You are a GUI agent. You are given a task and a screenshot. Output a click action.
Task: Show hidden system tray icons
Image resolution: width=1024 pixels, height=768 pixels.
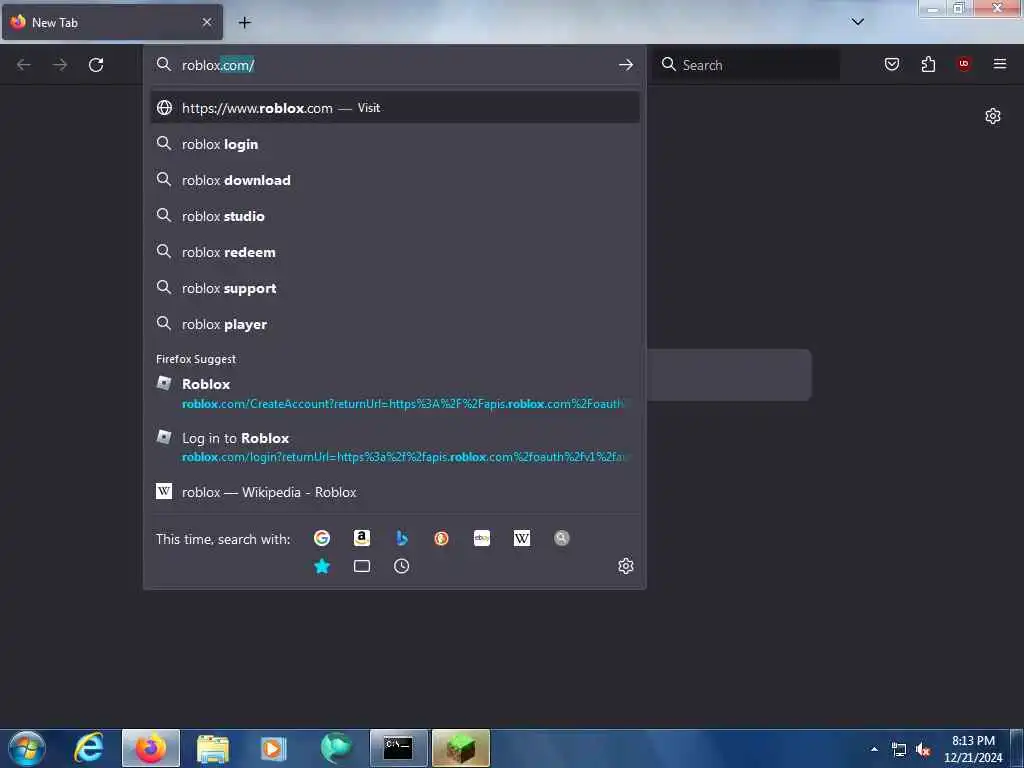point(874,749)
